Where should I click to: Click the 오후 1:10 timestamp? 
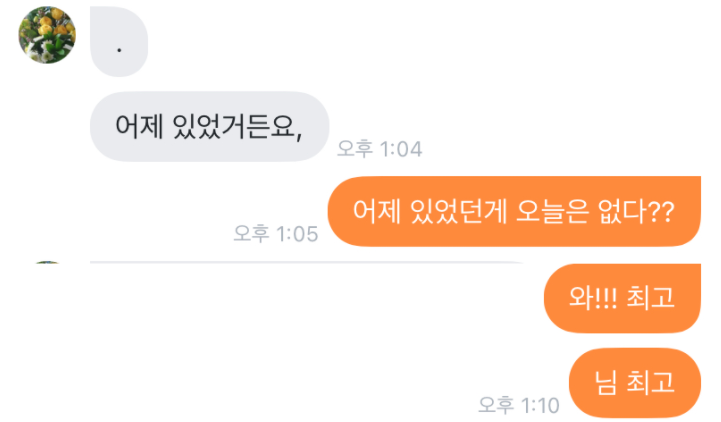[519, 405]
